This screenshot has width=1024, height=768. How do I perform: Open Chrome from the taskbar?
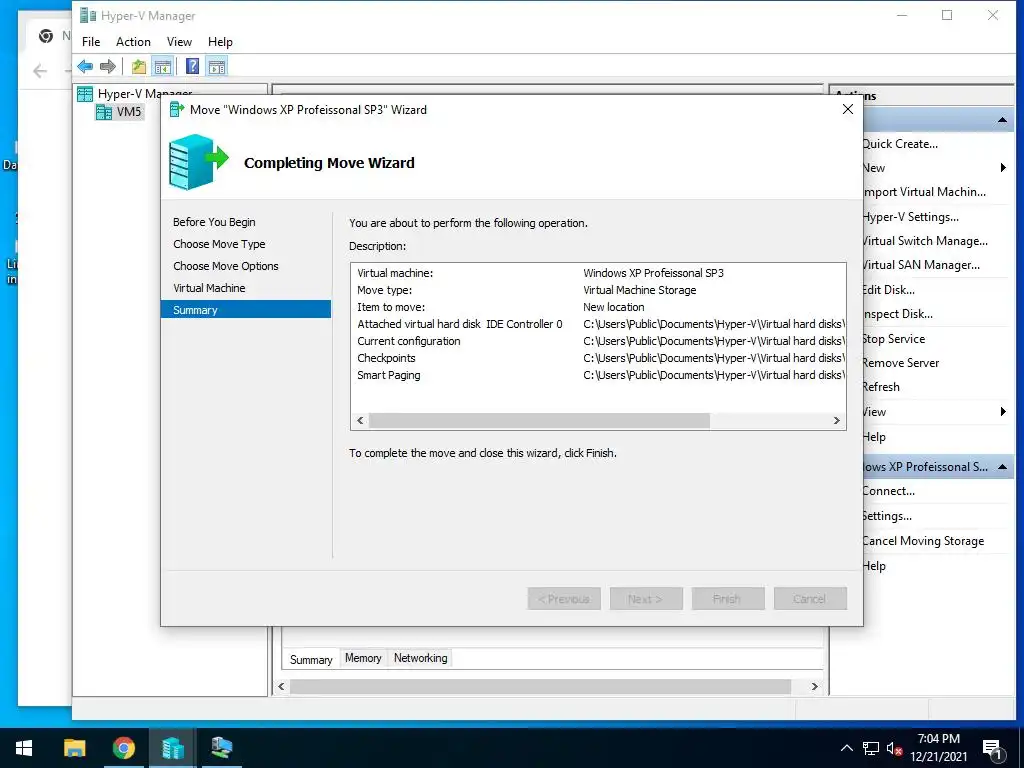tap(123, 748)
